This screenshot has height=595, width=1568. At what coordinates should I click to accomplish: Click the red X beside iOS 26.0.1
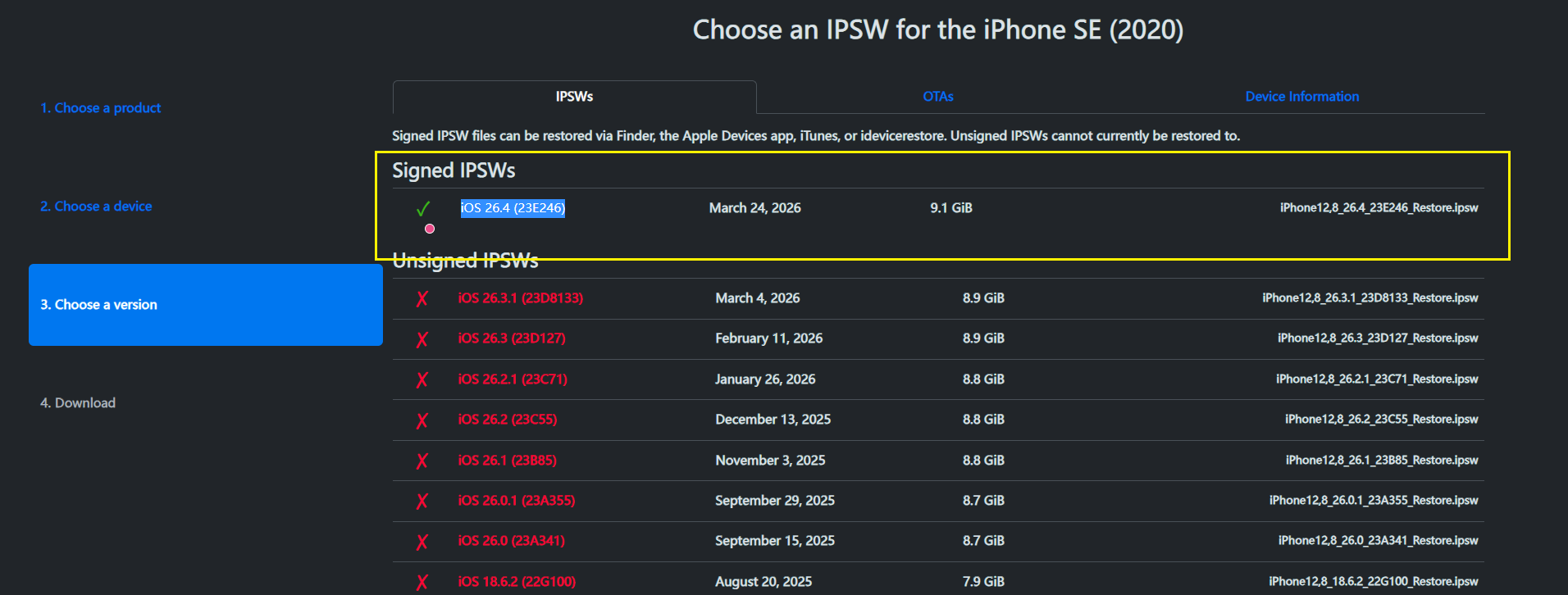(x=422, y=501)
